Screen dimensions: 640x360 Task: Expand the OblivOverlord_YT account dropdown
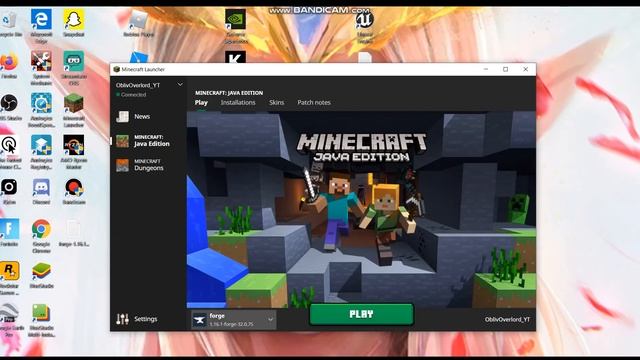(180, 85)
